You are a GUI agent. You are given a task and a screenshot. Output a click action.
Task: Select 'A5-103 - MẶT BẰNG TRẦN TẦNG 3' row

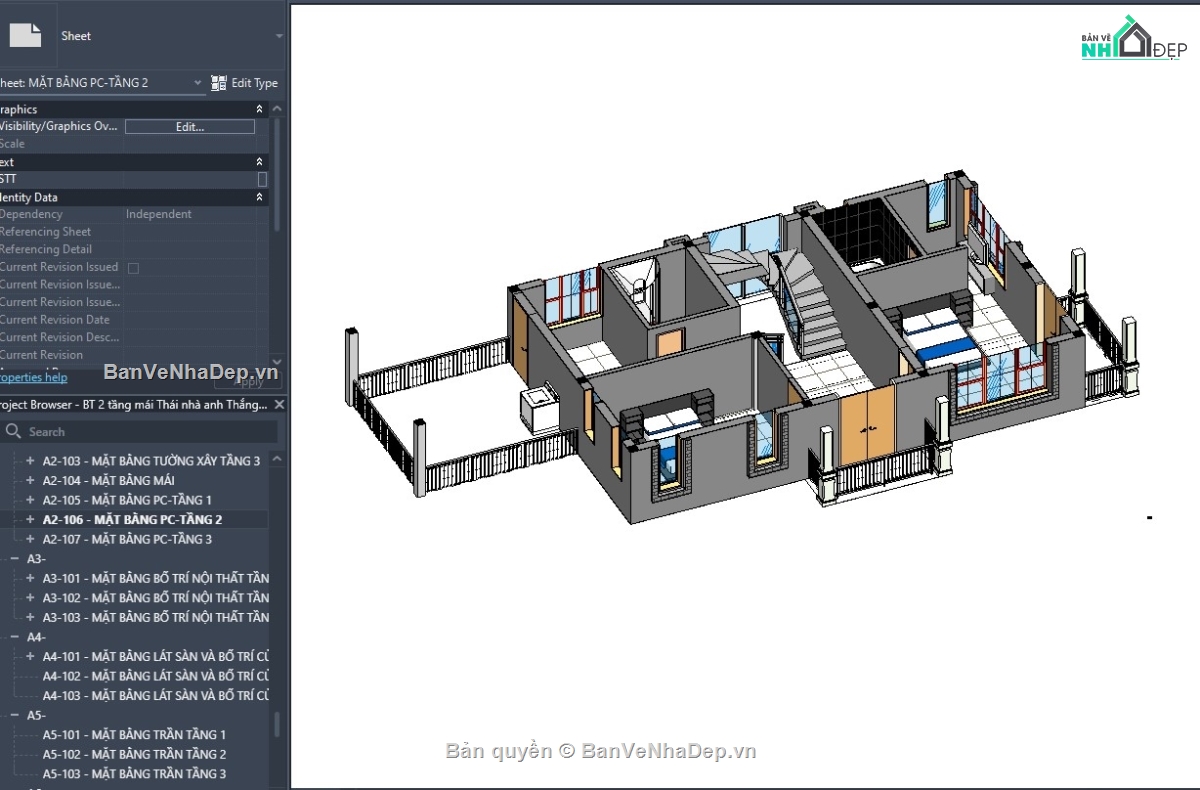[134, 774]
